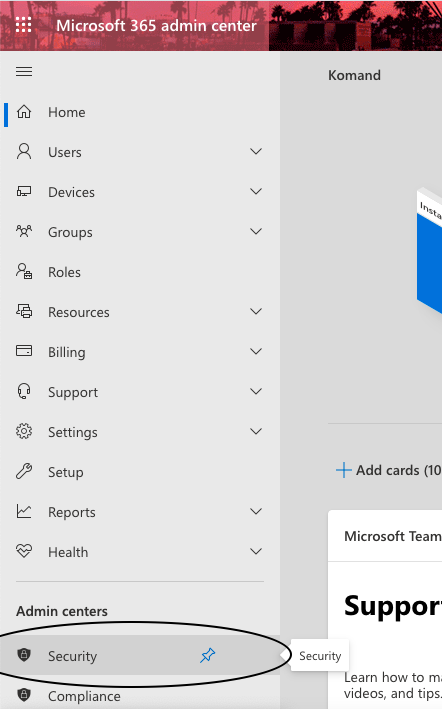Click the Komand organization name
442x709 pixels.
(354, 75)
